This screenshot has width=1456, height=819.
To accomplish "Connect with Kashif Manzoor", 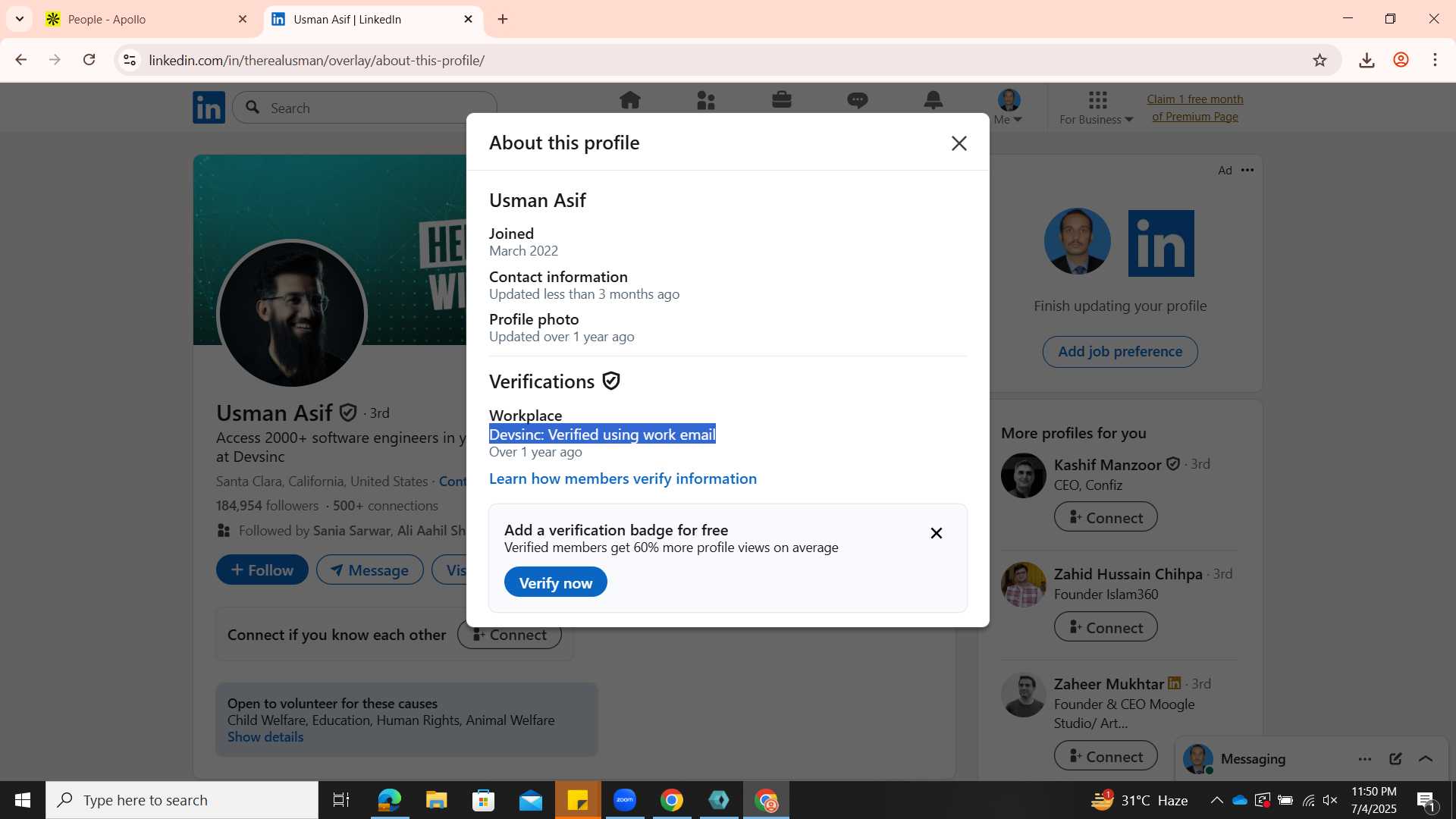I will click(x=1106, y=517).
